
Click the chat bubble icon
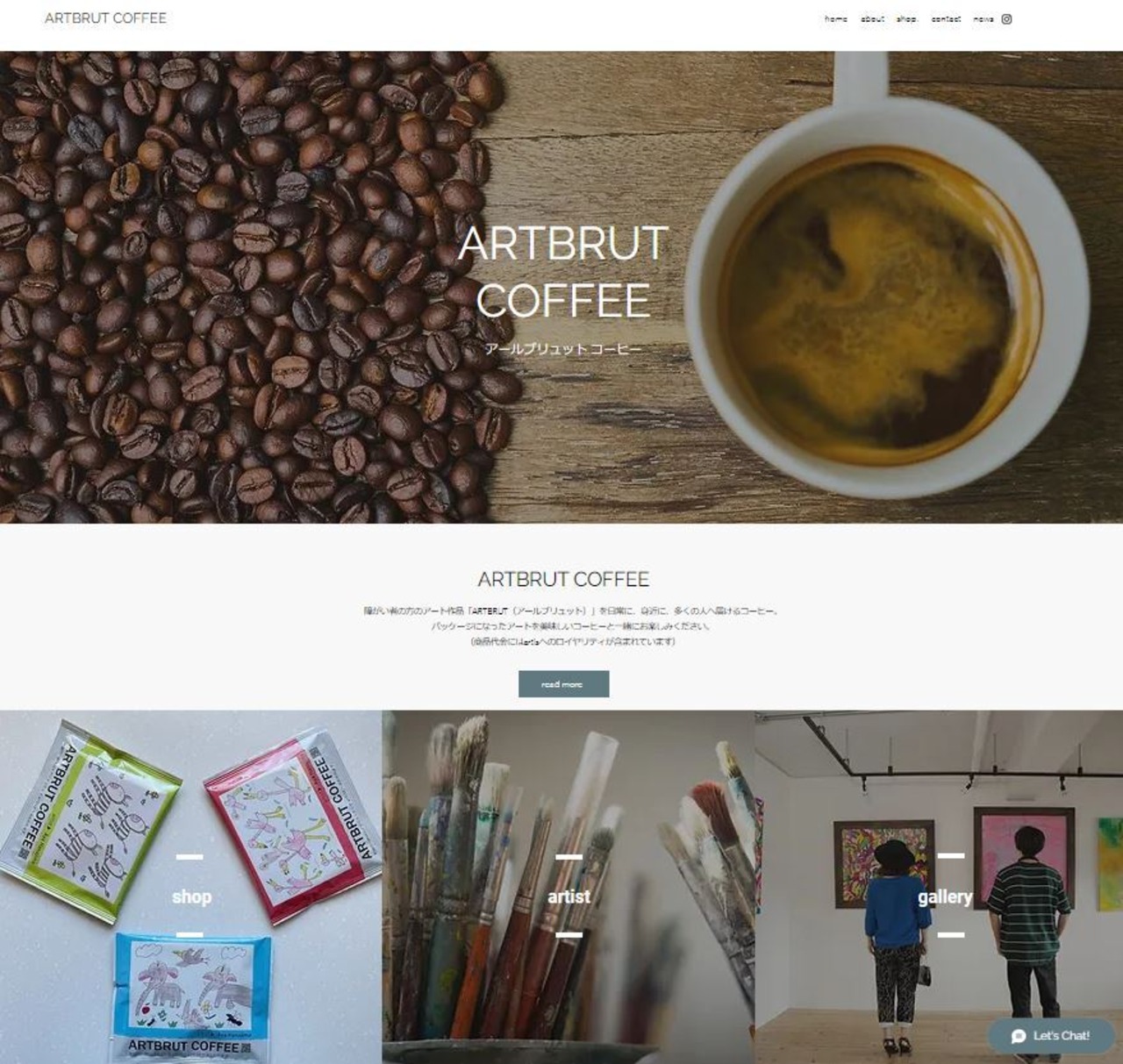coord(1019,1036)
